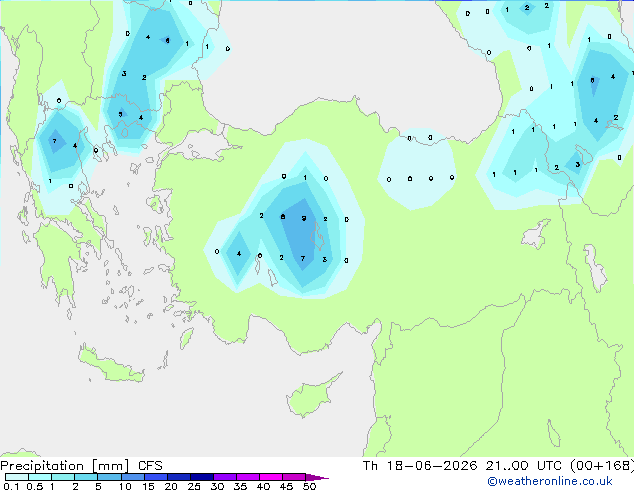Select the 35–40 mm violet legend swatch
634x490 pixels.
[248, 477]
